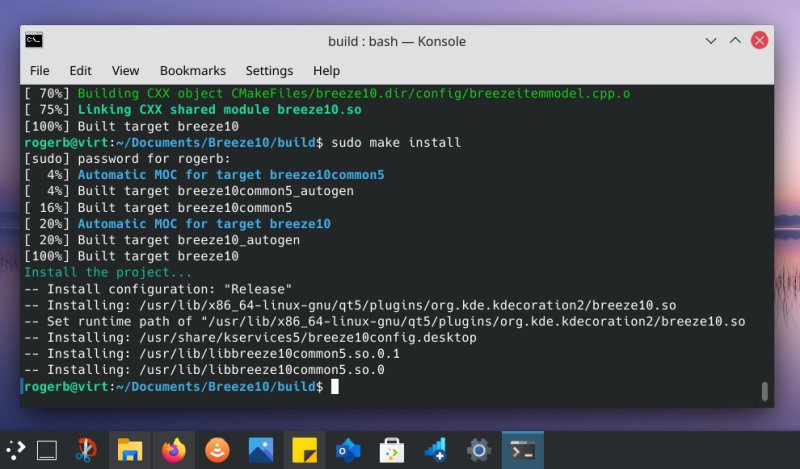The height and width of the screenshot is (469, 800).
Task: Click the "Set runtime path of" line
Action: [385, 322]
